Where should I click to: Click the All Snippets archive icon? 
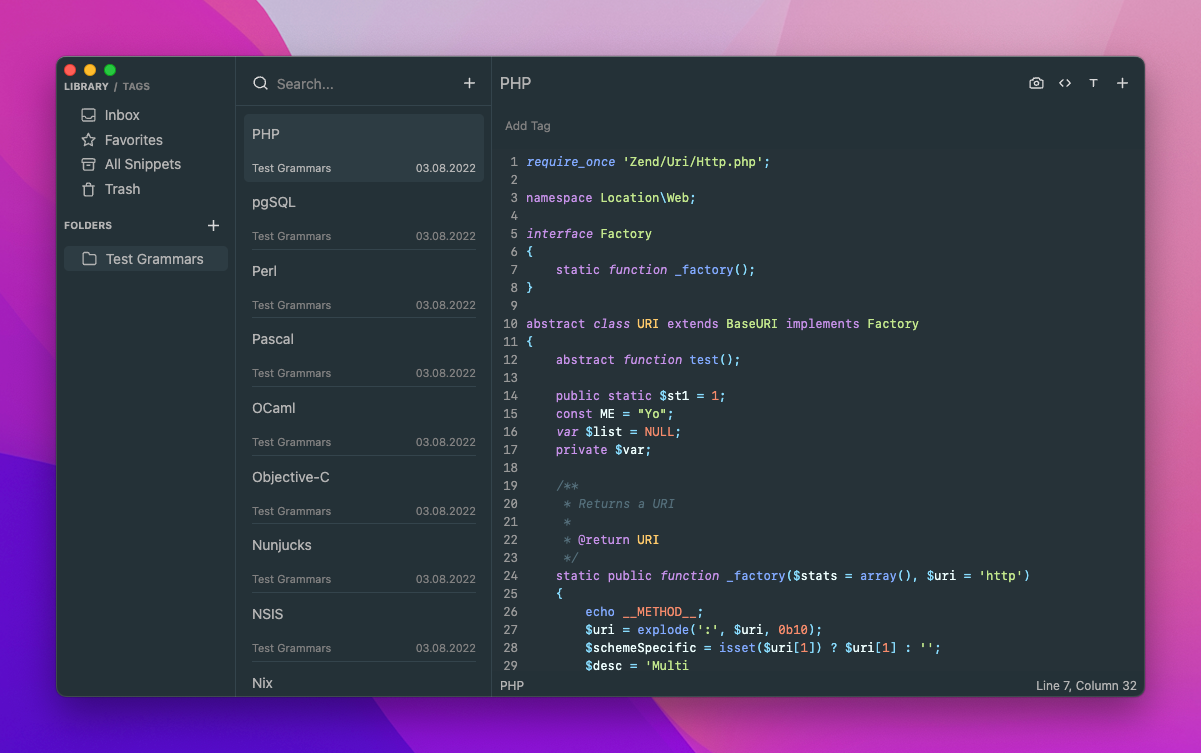point(88,164)
